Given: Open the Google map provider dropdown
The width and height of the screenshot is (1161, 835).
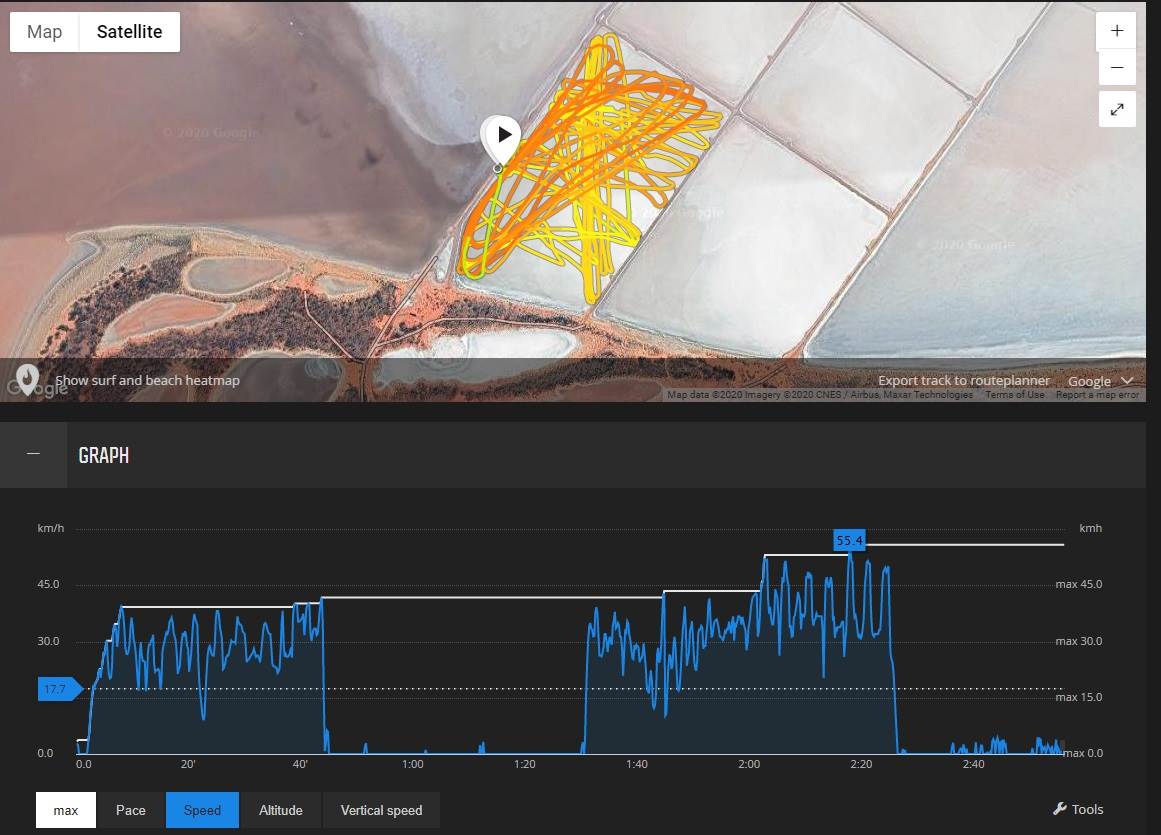Looking at the screenshot, I should tap(1100, 381).
